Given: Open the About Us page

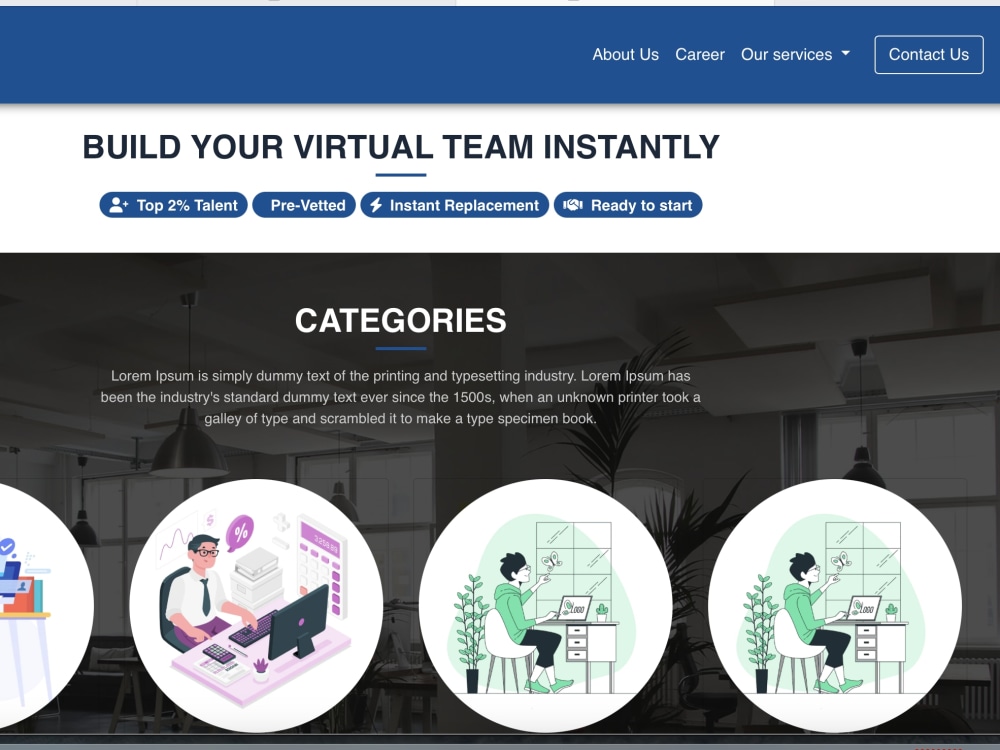Looking at the screenshot, I should pyautogui.click(x=625, y=55).
